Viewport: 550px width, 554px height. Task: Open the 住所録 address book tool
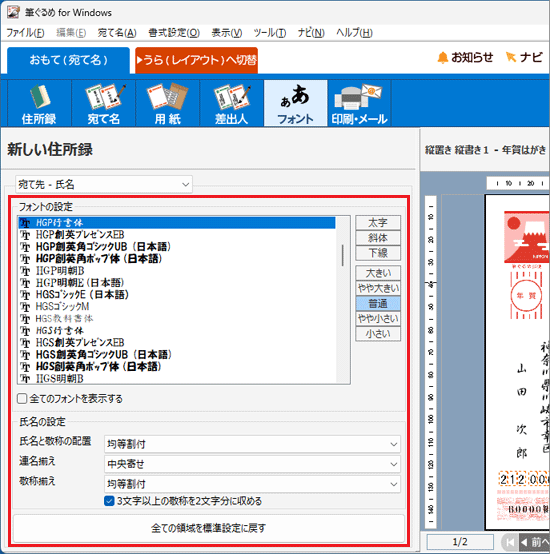point(39,103)
